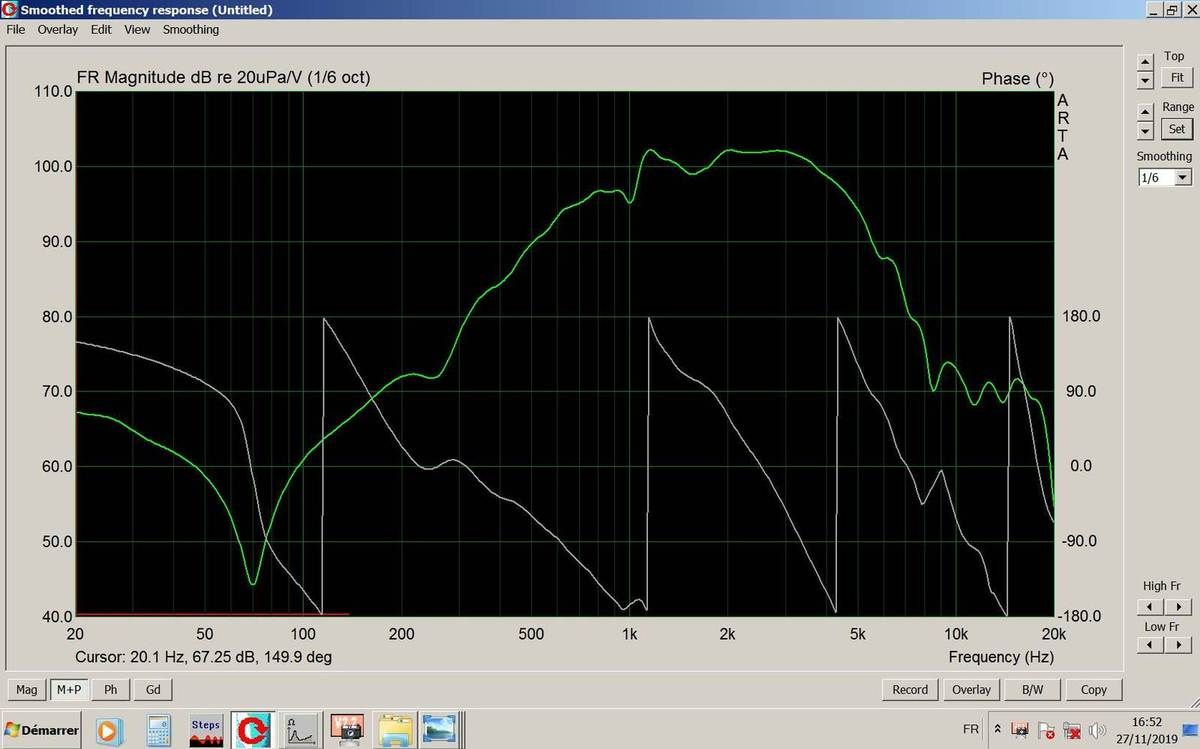Screen dimensions: 1200x749
Task: Click the Overlay button at bottom
Action: click(x=971, y=689)
